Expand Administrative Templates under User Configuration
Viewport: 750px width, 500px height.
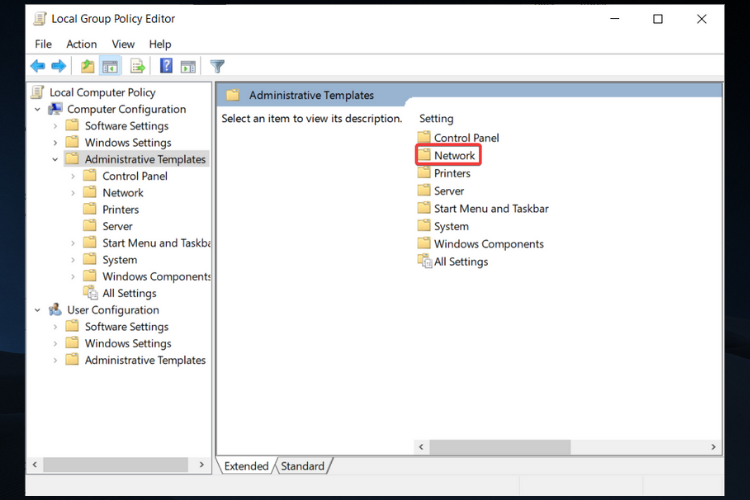coord(55,361)
